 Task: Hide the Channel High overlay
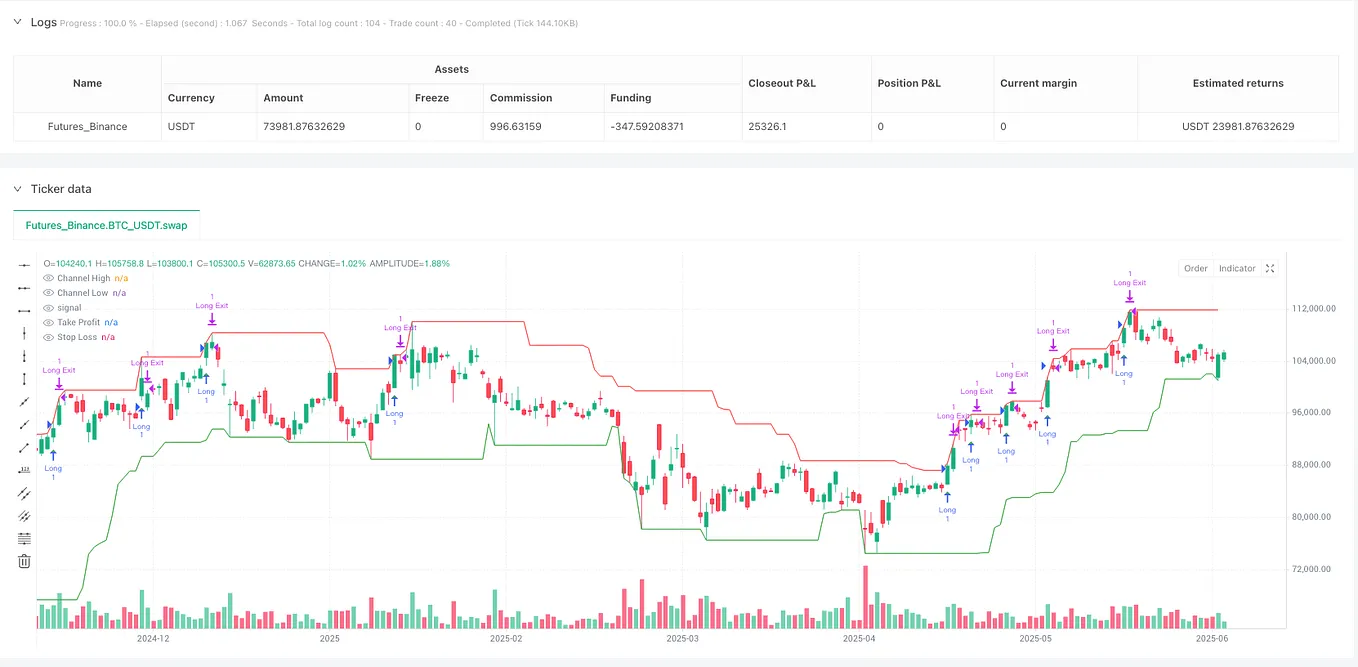point(48,278)
